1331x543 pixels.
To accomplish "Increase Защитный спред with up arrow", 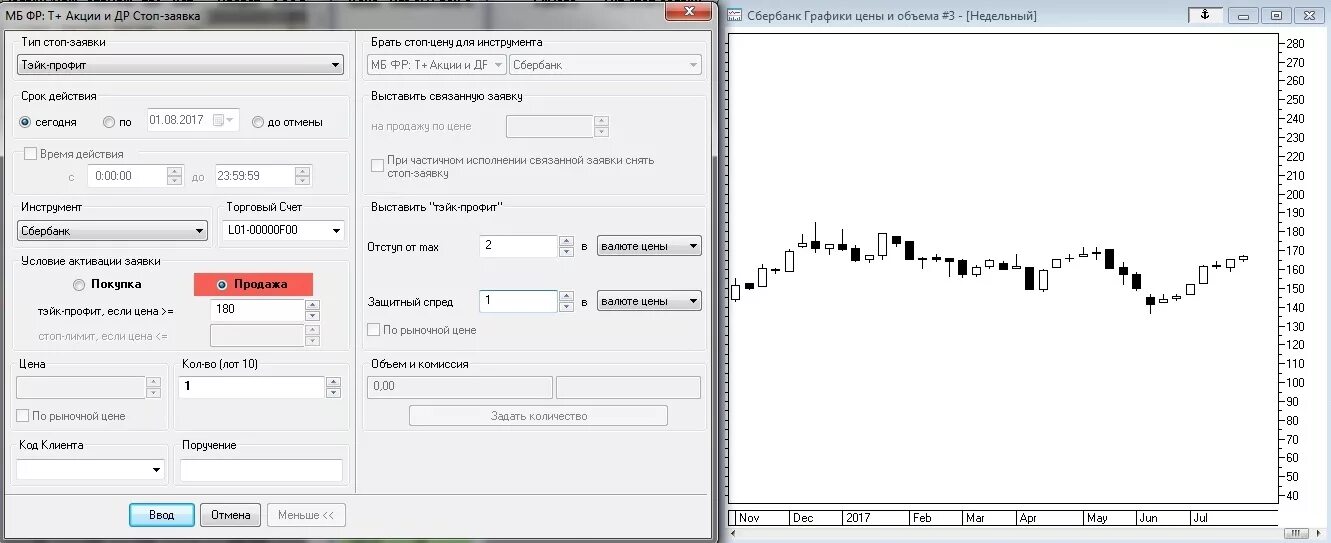I will click(567, 295).
